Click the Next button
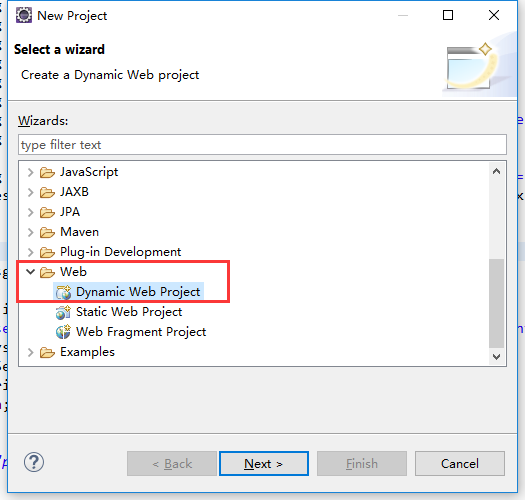The width and height of the screenshot is (525, 500). point(264,463)
